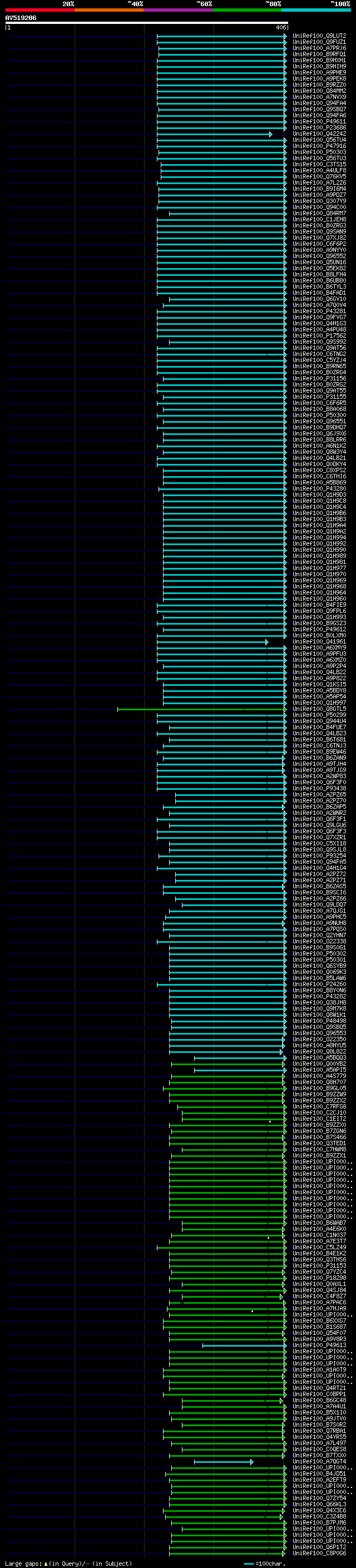Select the UniRef100_B4FUE7 label
Screen dimensions: 356x1568
tap(319, 728)
